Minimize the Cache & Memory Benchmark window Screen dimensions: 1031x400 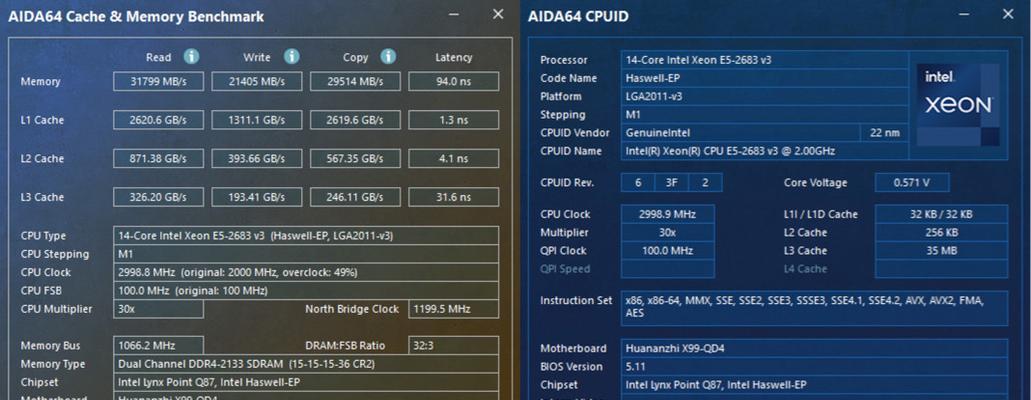454,14
